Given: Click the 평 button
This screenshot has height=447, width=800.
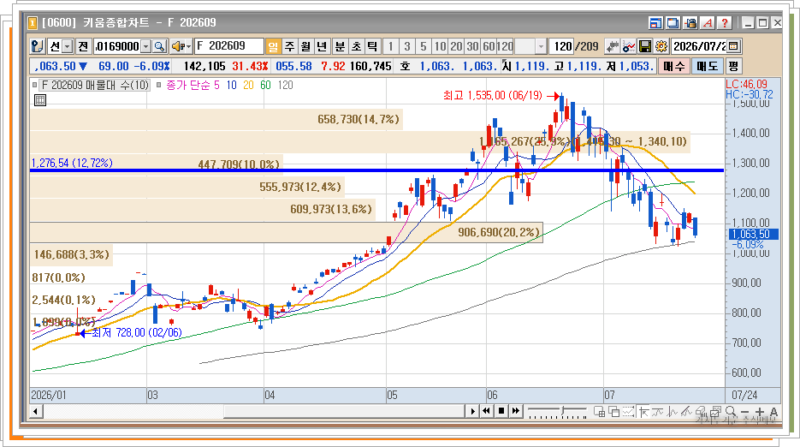Looking at the screenshot, I should (x=733, y=66).
